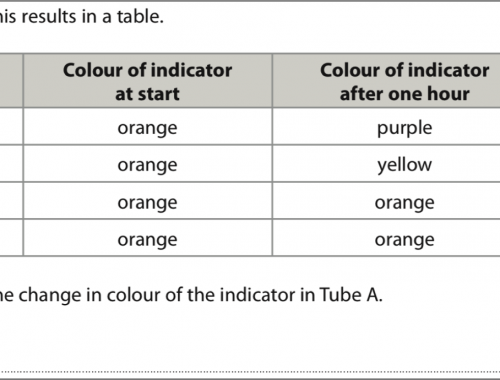Click the cut-off tube cell in the yellow row
This screenshot has width=500, height=380.
pos(11,163)
